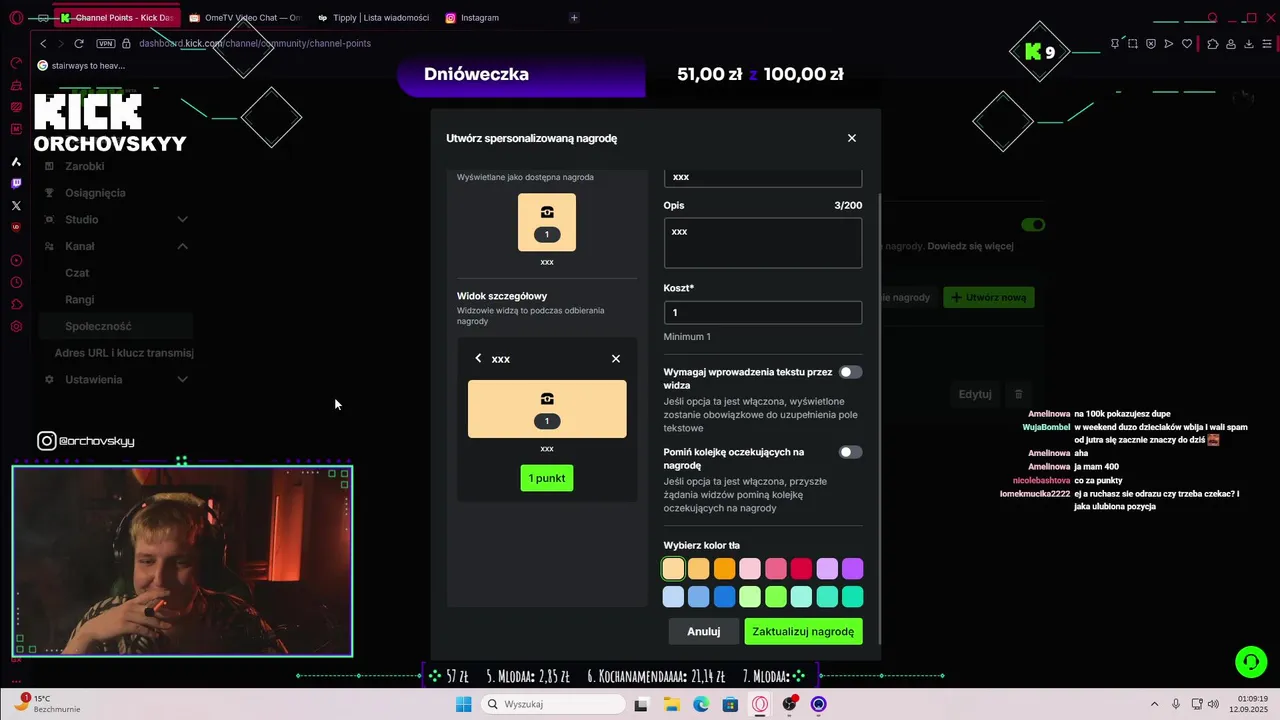Switch to OmeTV Video Chat tab
The width and height of the screenshot is (1280, 720).
click(244, 17)
